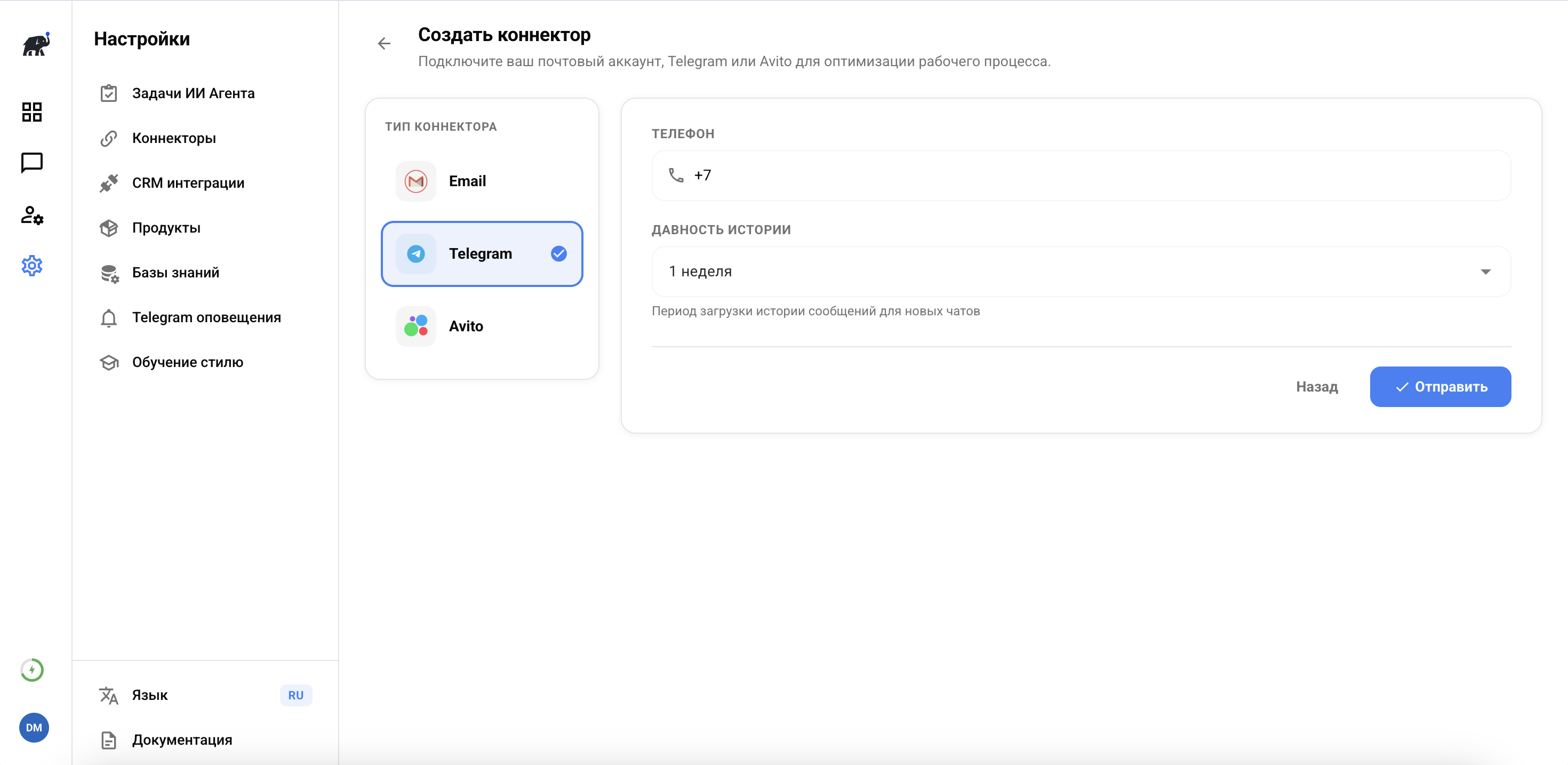Viewport: 1568px width, 765px height.
Task: Open Коннекторы in settings menu
Action: pos(174,138)
